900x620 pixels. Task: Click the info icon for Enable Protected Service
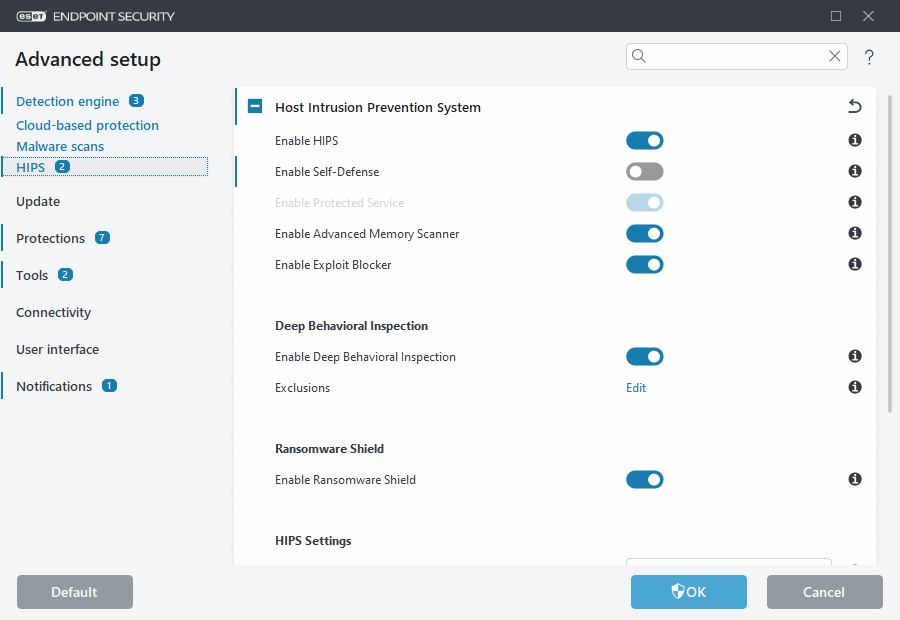pyautogui.click(x=855, y=202)
